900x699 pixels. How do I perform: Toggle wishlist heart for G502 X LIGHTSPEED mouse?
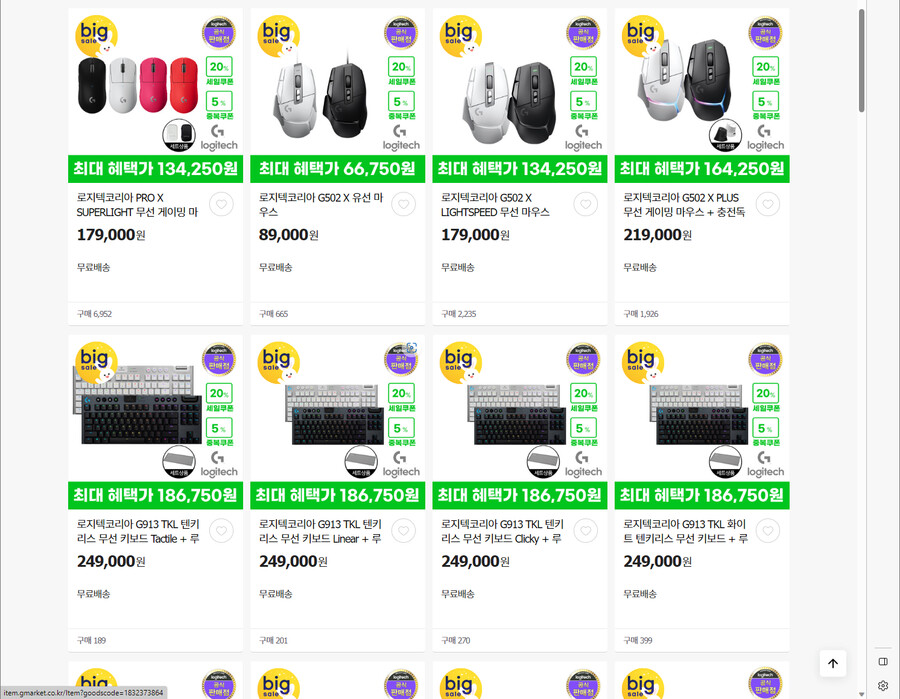point(585,204)
